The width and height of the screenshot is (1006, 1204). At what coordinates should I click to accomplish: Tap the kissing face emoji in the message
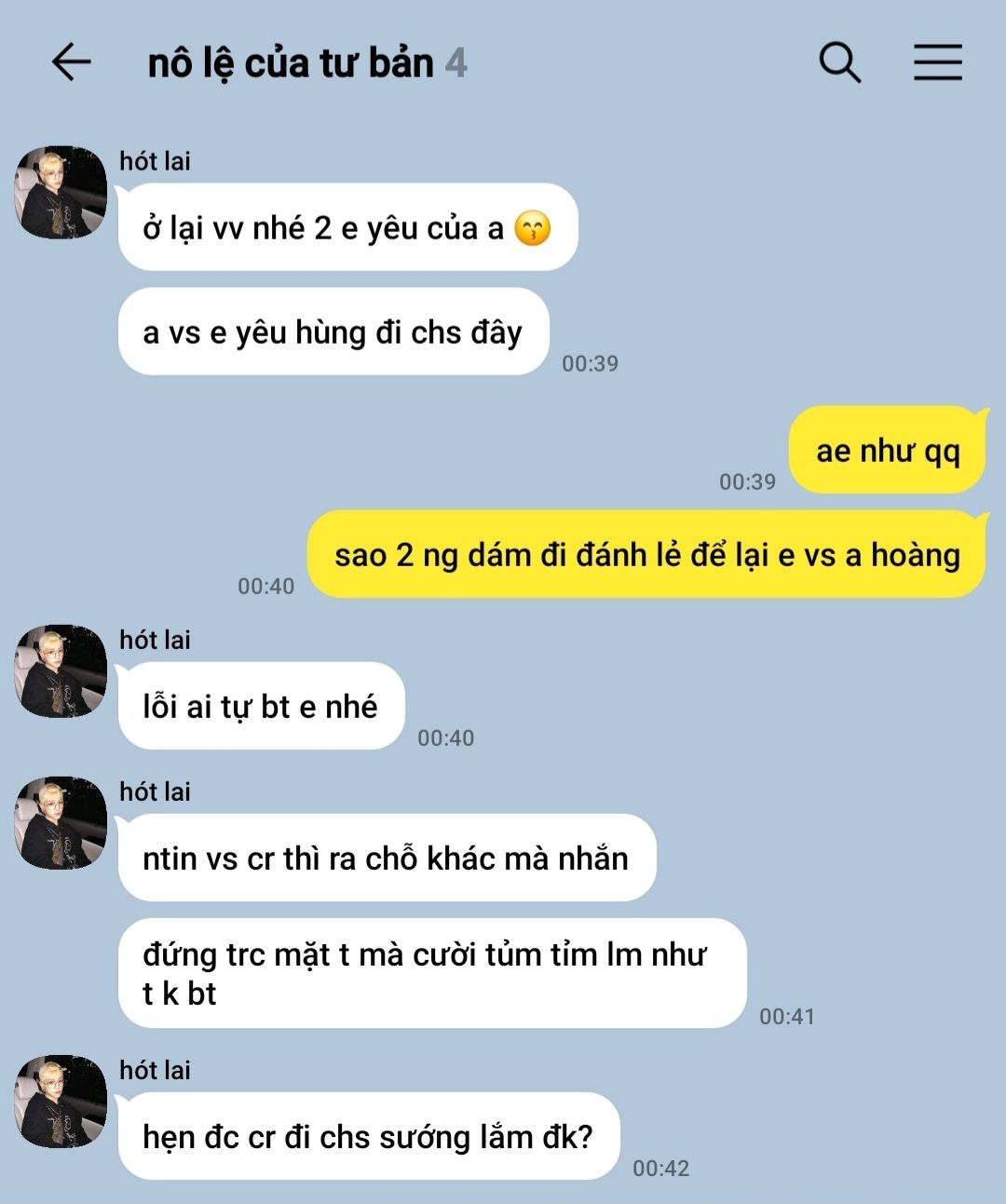533,228
